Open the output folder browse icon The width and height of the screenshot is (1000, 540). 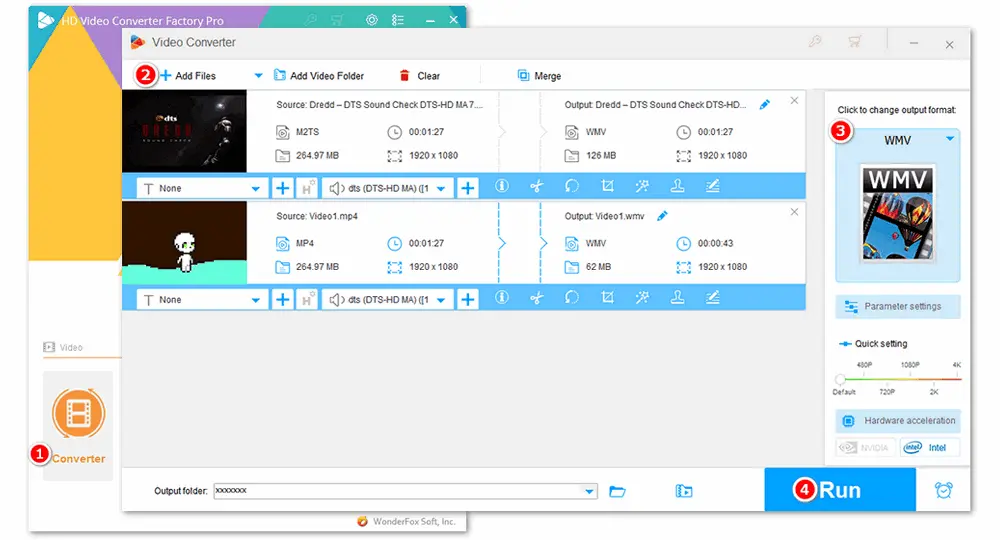(x=617, y=491)
